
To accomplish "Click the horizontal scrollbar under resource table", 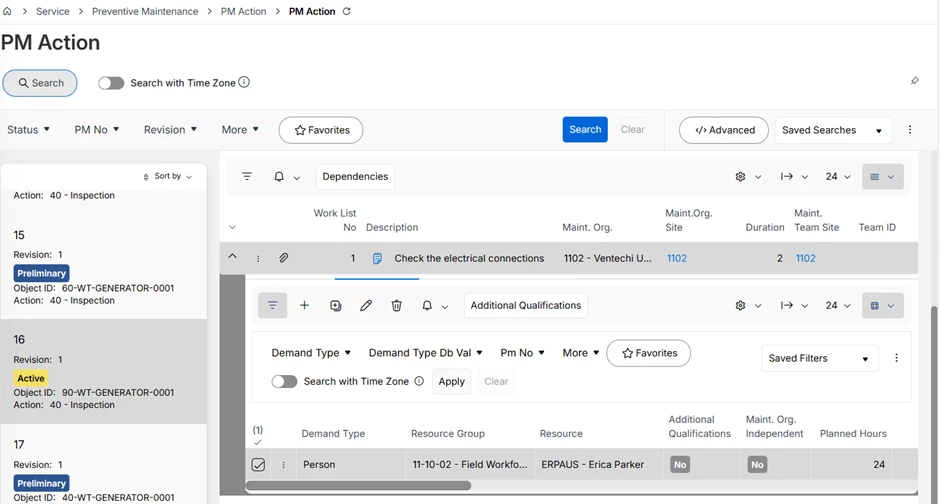I will (358, 485).
